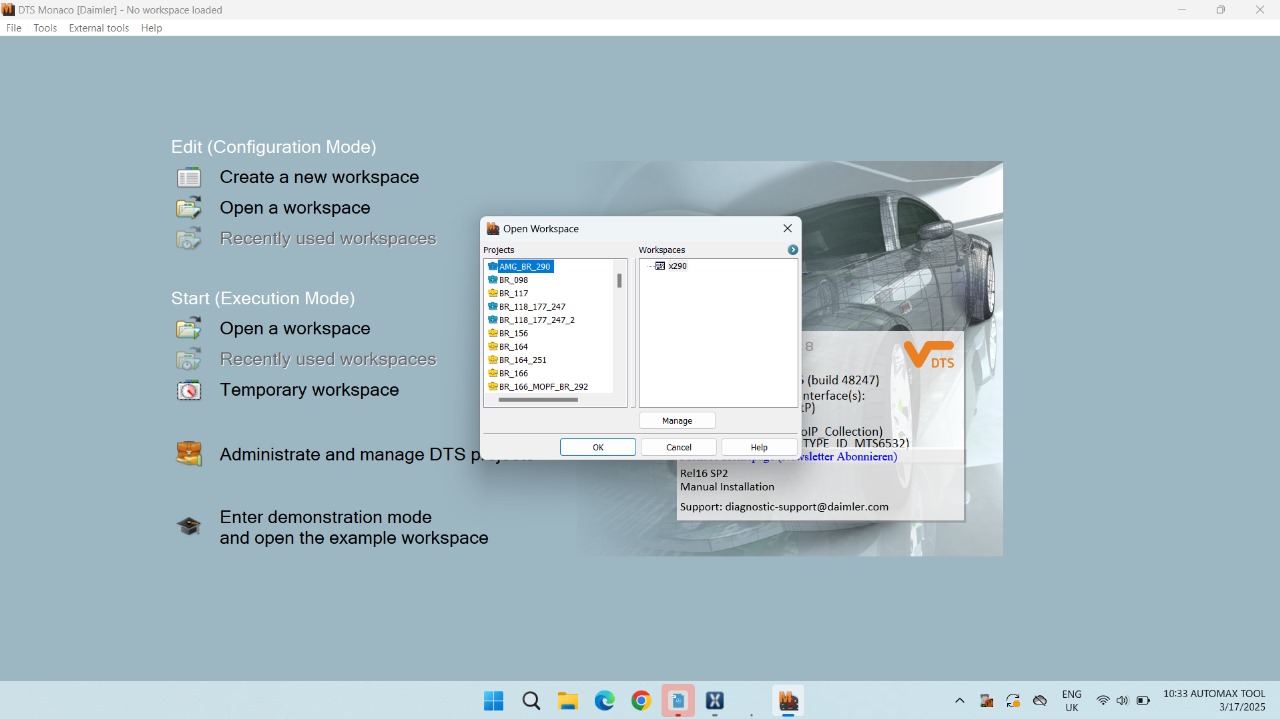Select the BR_117 project
This screenshot has width=1280, height=719.
click(x=514, y=293)
